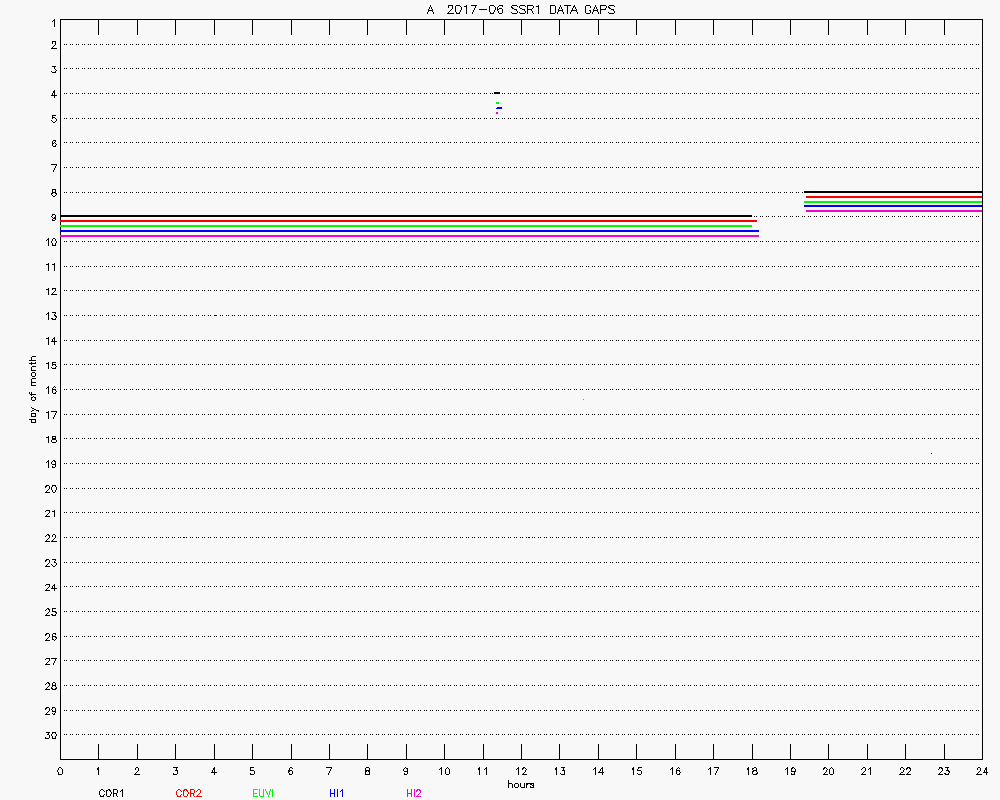Viewport: 1000px width, 800px height.
Task: Select day 1 at top of y-axis
Action: [x=52, y=20]
